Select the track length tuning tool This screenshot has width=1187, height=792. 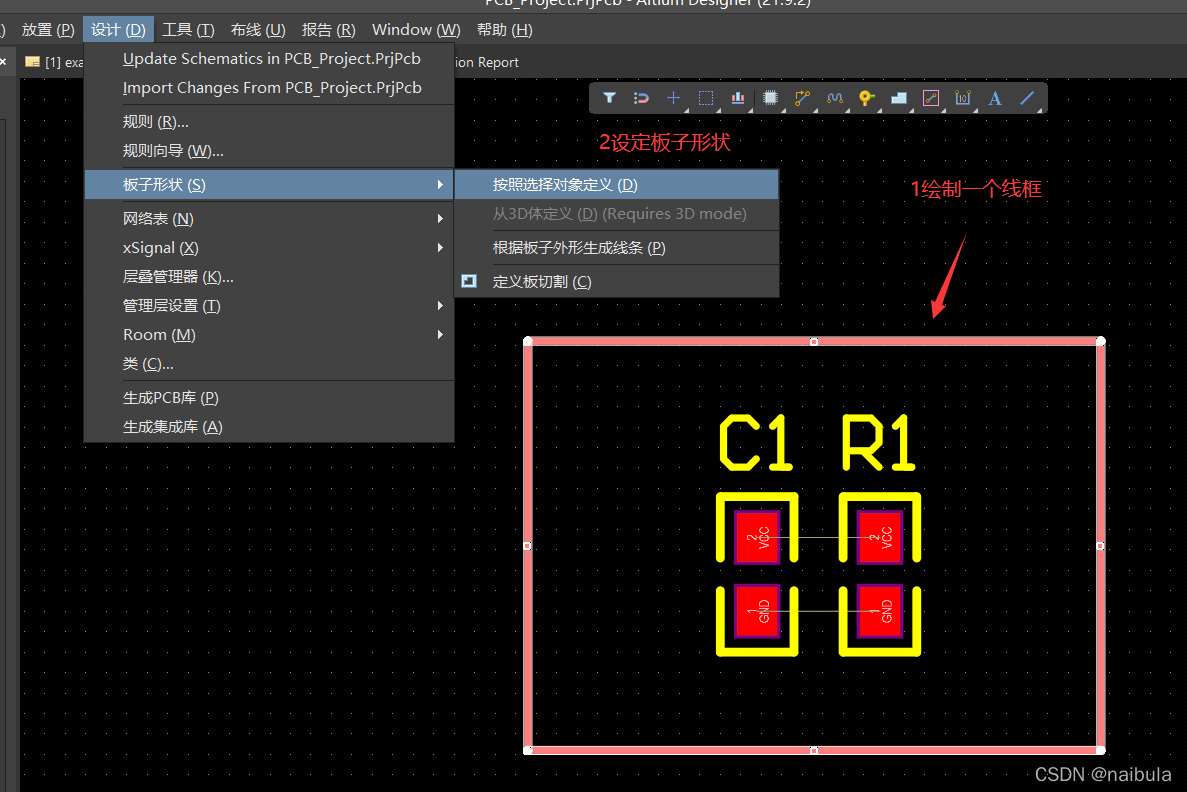point(835,98)
